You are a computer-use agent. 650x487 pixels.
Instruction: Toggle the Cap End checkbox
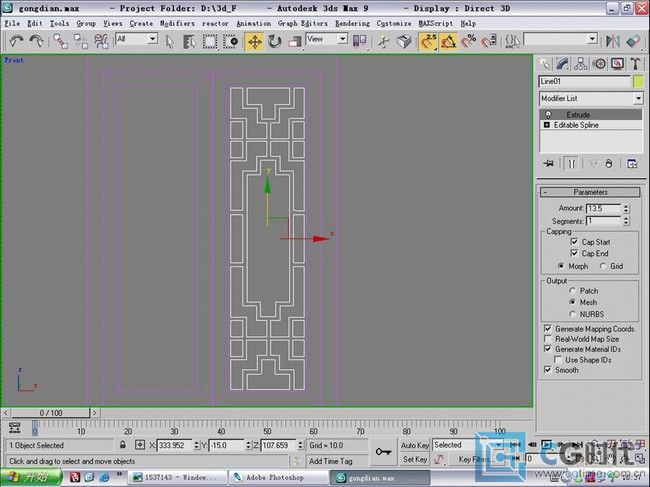(574, 253)
